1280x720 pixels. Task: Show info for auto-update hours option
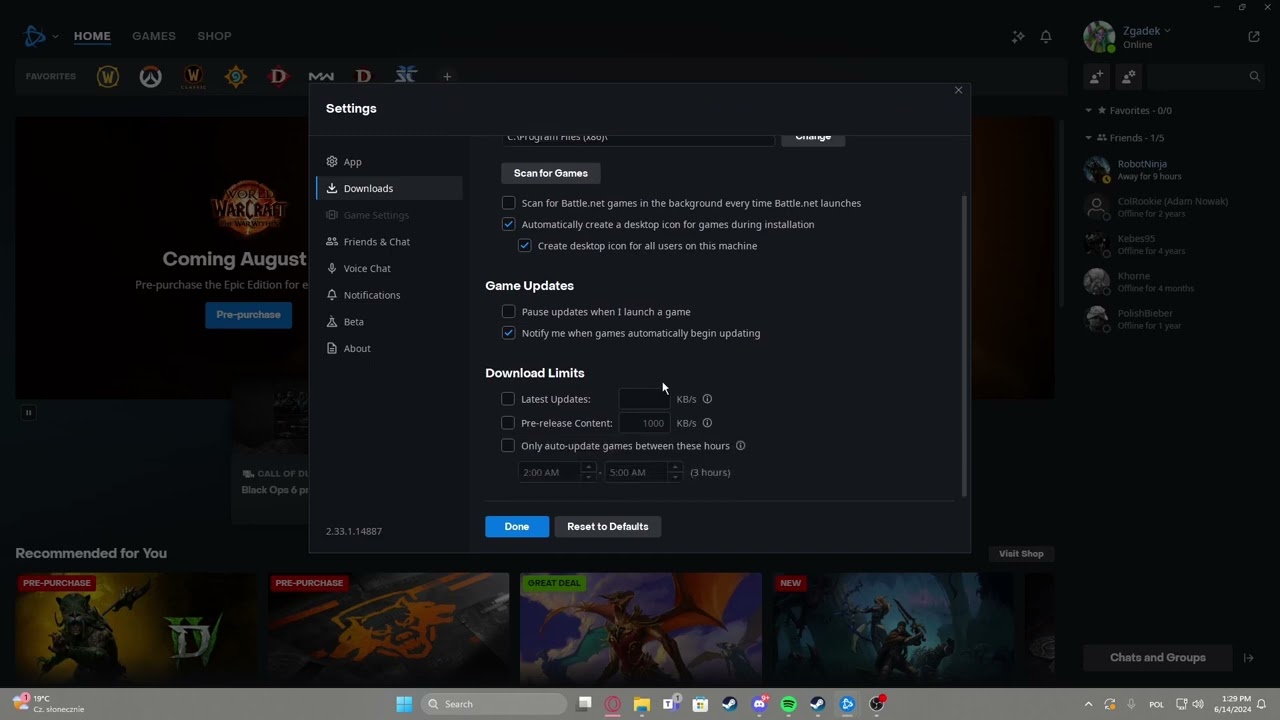click(740, 446)
